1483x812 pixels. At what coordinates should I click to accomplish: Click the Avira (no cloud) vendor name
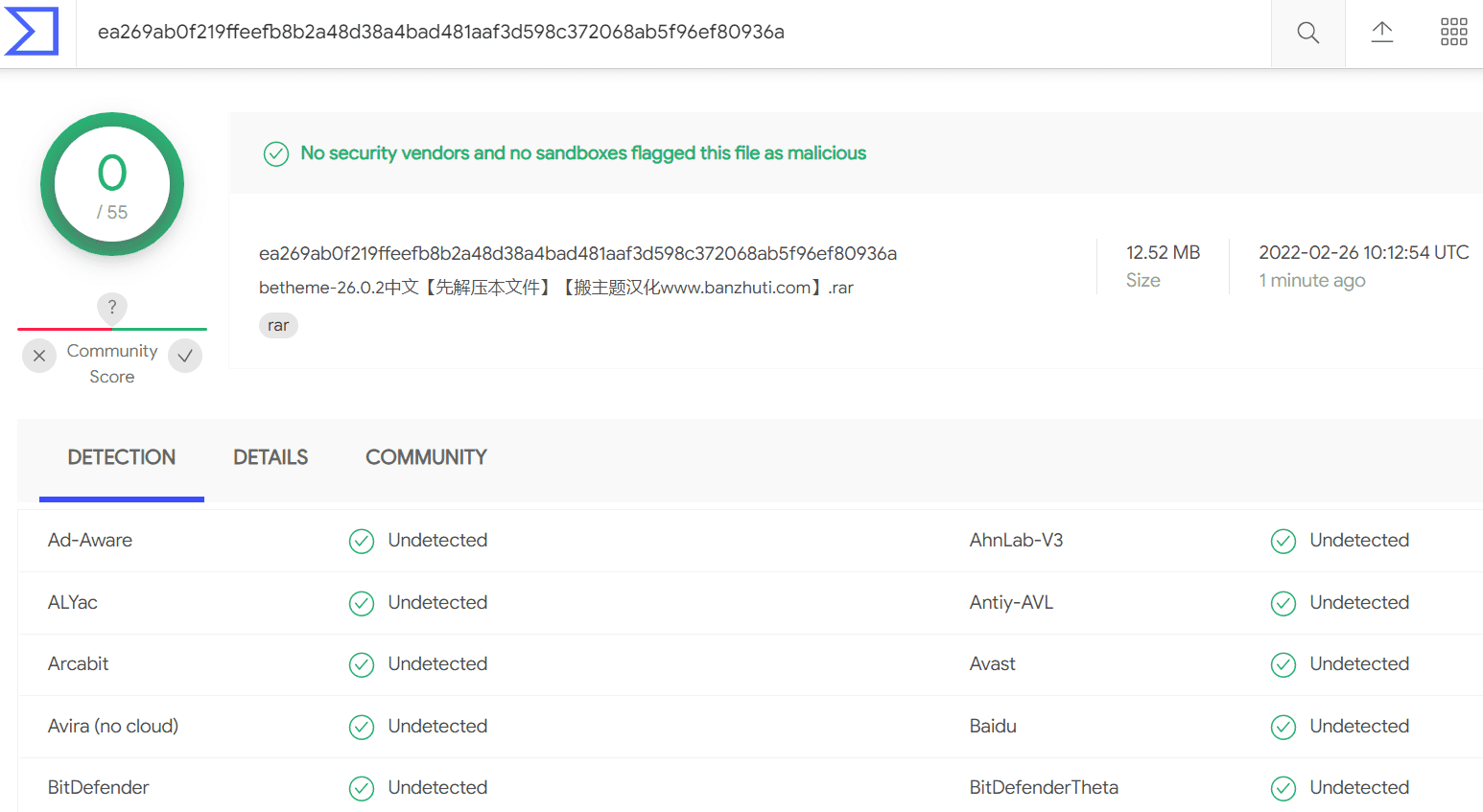tap(113, 726)
